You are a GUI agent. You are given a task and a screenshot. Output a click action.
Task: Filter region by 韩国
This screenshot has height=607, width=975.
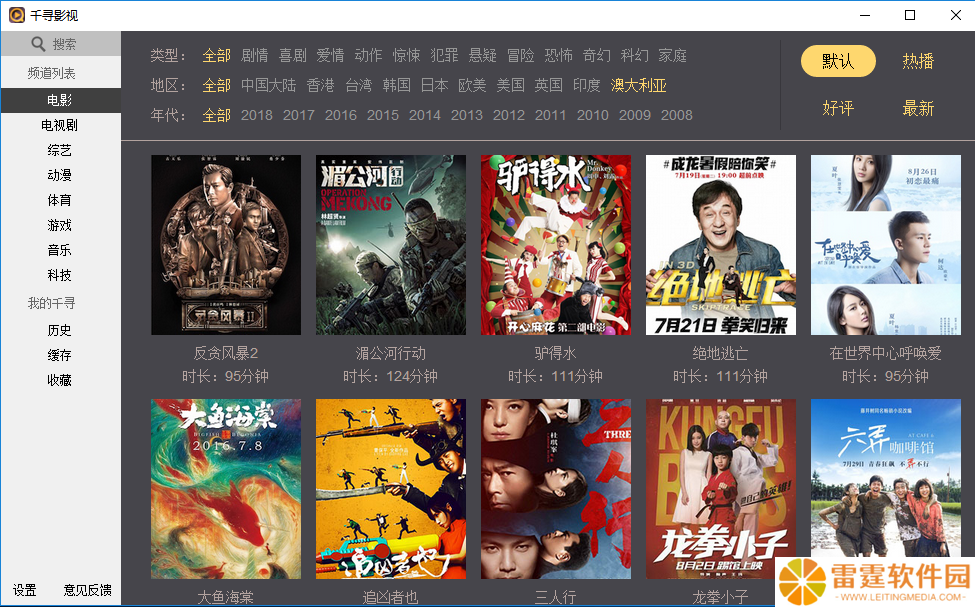pyautogui.click(x=396, y=85)
